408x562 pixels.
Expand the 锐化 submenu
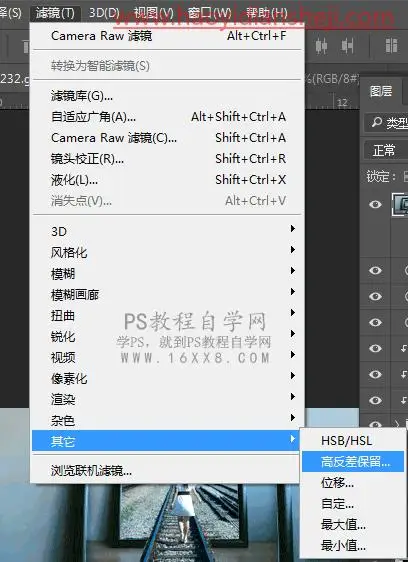(x=167, y=336)
